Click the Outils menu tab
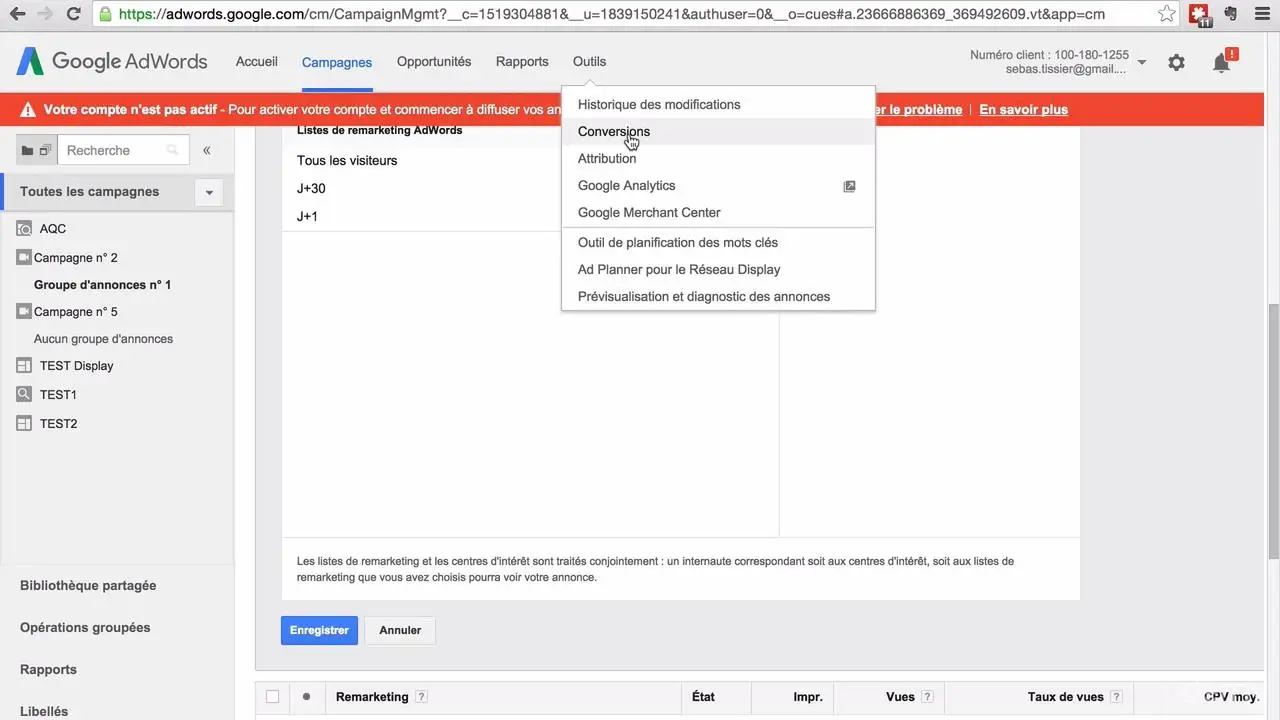The height and width of the screenshot is (720, 1280). click(589, 62)
